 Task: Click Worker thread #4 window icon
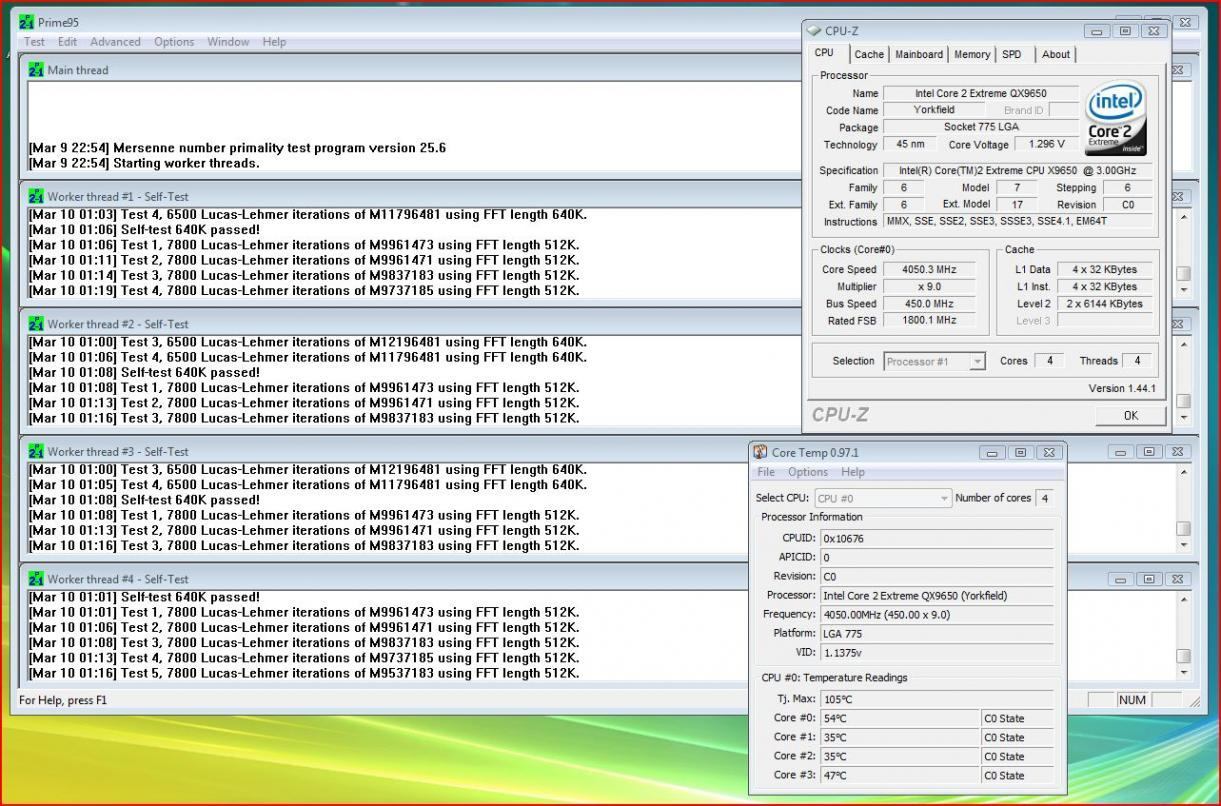coord(36,579)
